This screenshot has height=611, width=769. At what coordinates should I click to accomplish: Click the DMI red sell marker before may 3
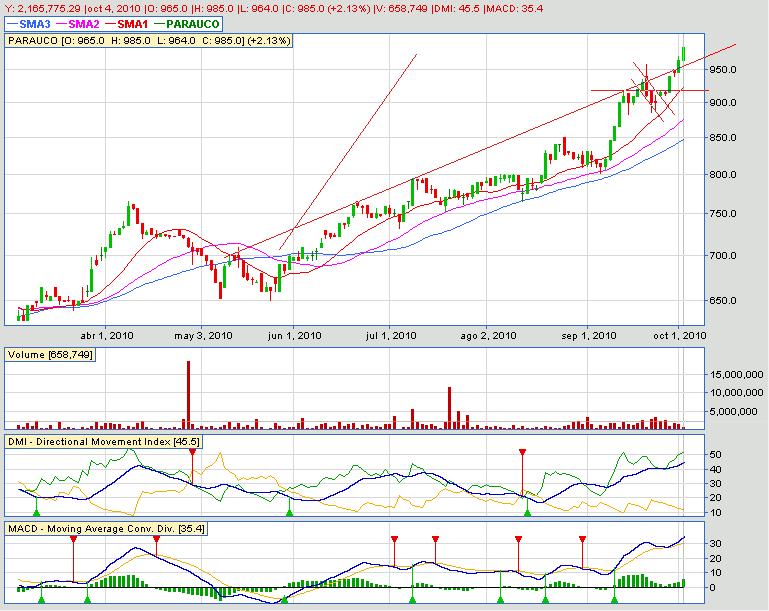point(192,453)
